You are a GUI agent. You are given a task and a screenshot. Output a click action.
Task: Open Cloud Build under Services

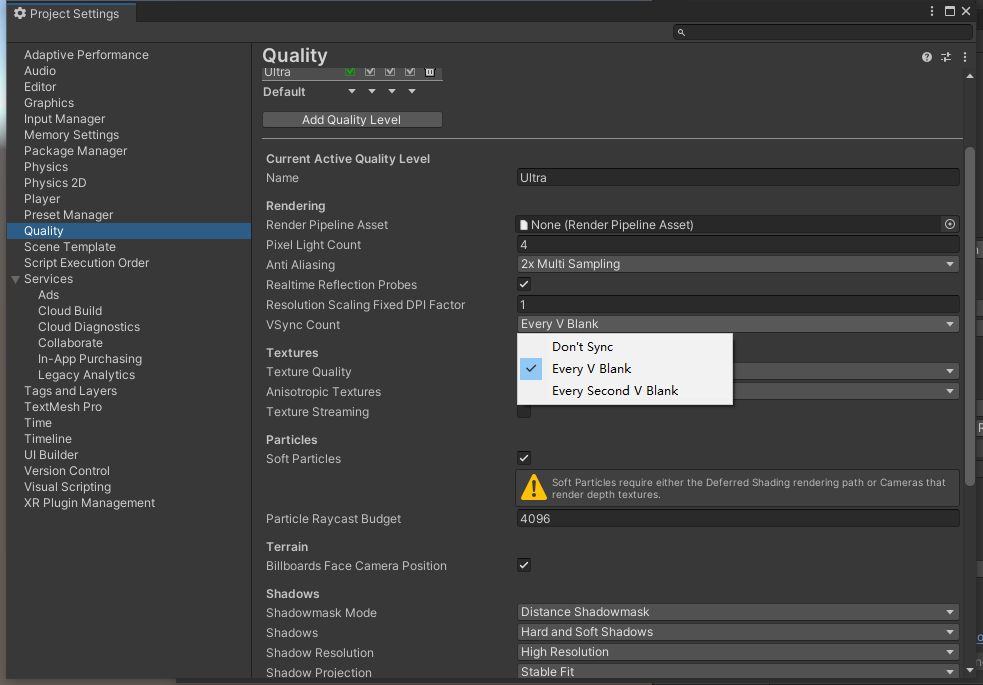coord(70,310)
